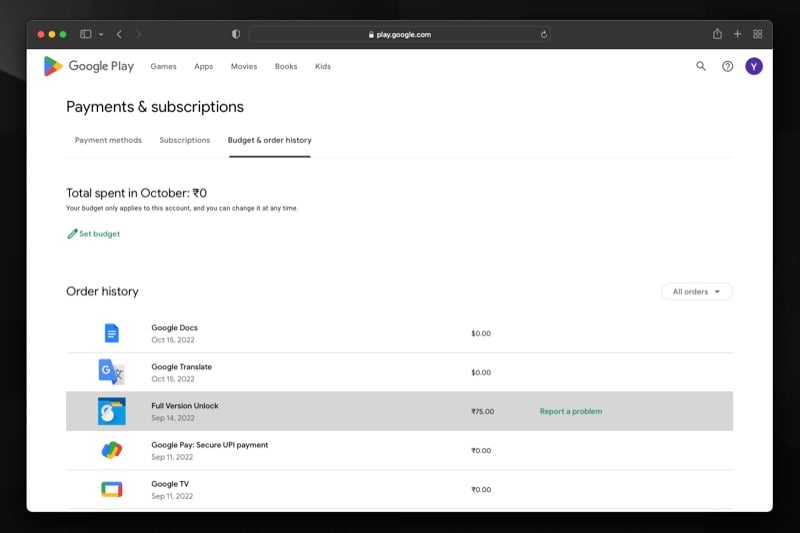Switch to the Subscriptions tab
Viewport: 800px width, 533px height.
click(185, 140)
